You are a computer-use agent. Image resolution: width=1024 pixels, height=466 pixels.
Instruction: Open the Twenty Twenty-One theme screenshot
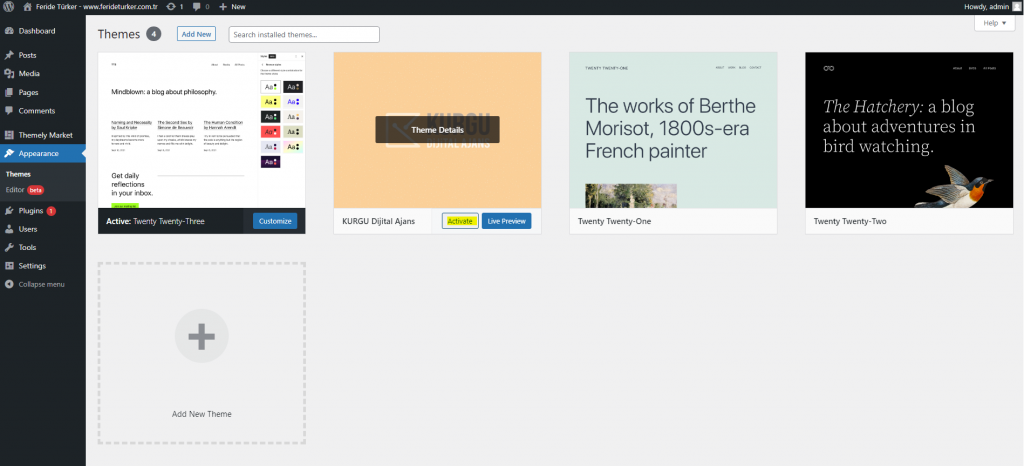pos(673,130)
